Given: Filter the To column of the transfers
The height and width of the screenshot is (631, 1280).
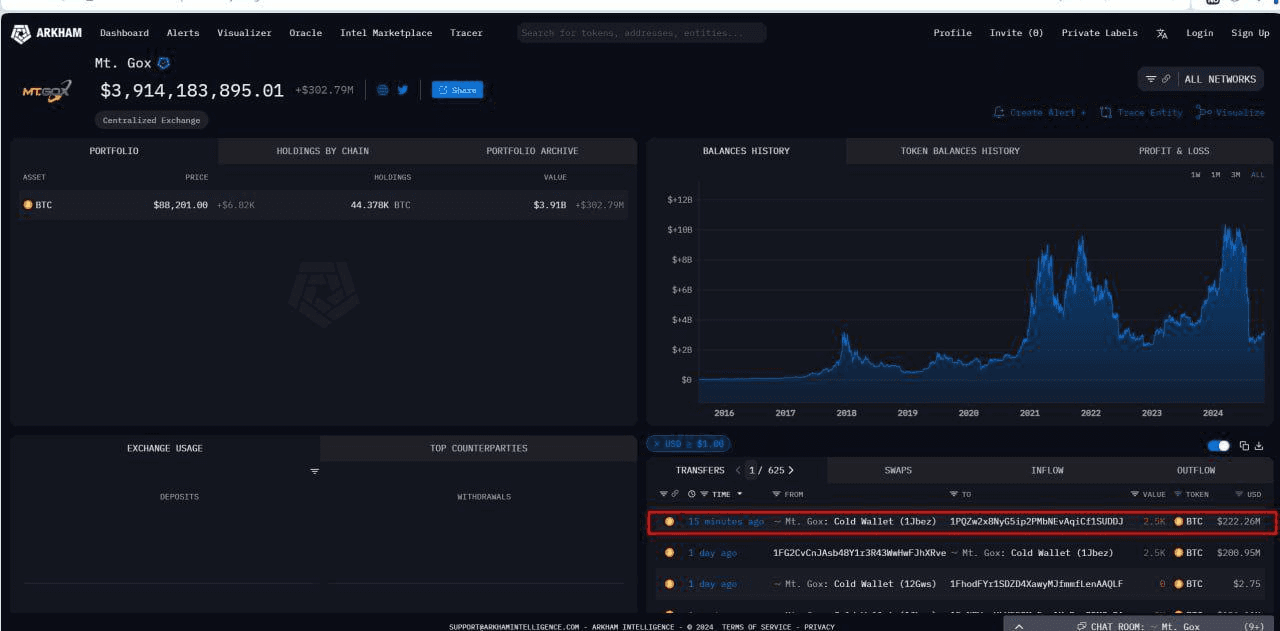Looking at the screenshot, I should 954,494.
